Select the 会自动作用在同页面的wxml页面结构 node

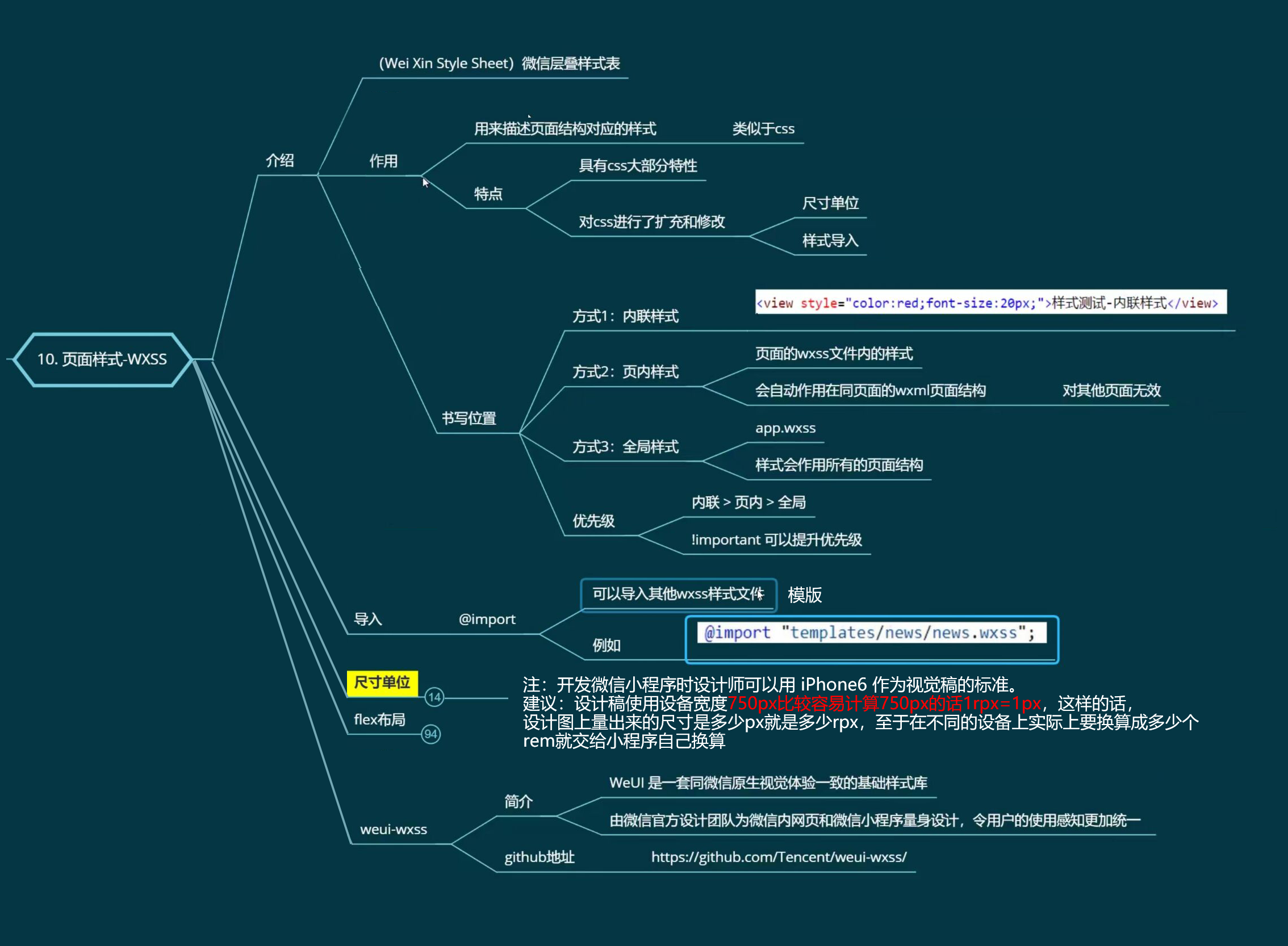[871, 391]
